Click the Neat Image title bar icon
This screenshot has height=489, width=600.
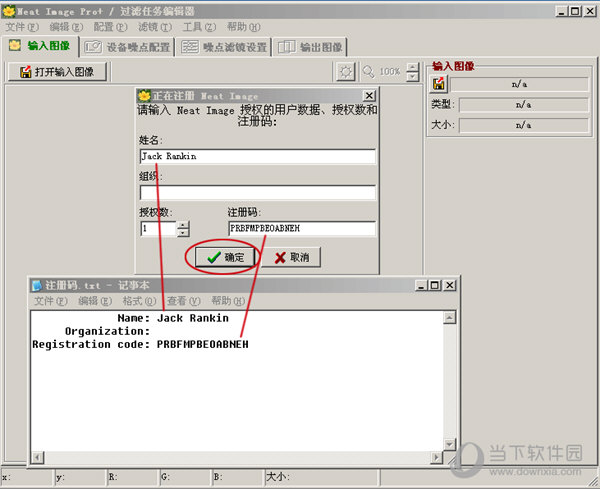tap(8, 11)
